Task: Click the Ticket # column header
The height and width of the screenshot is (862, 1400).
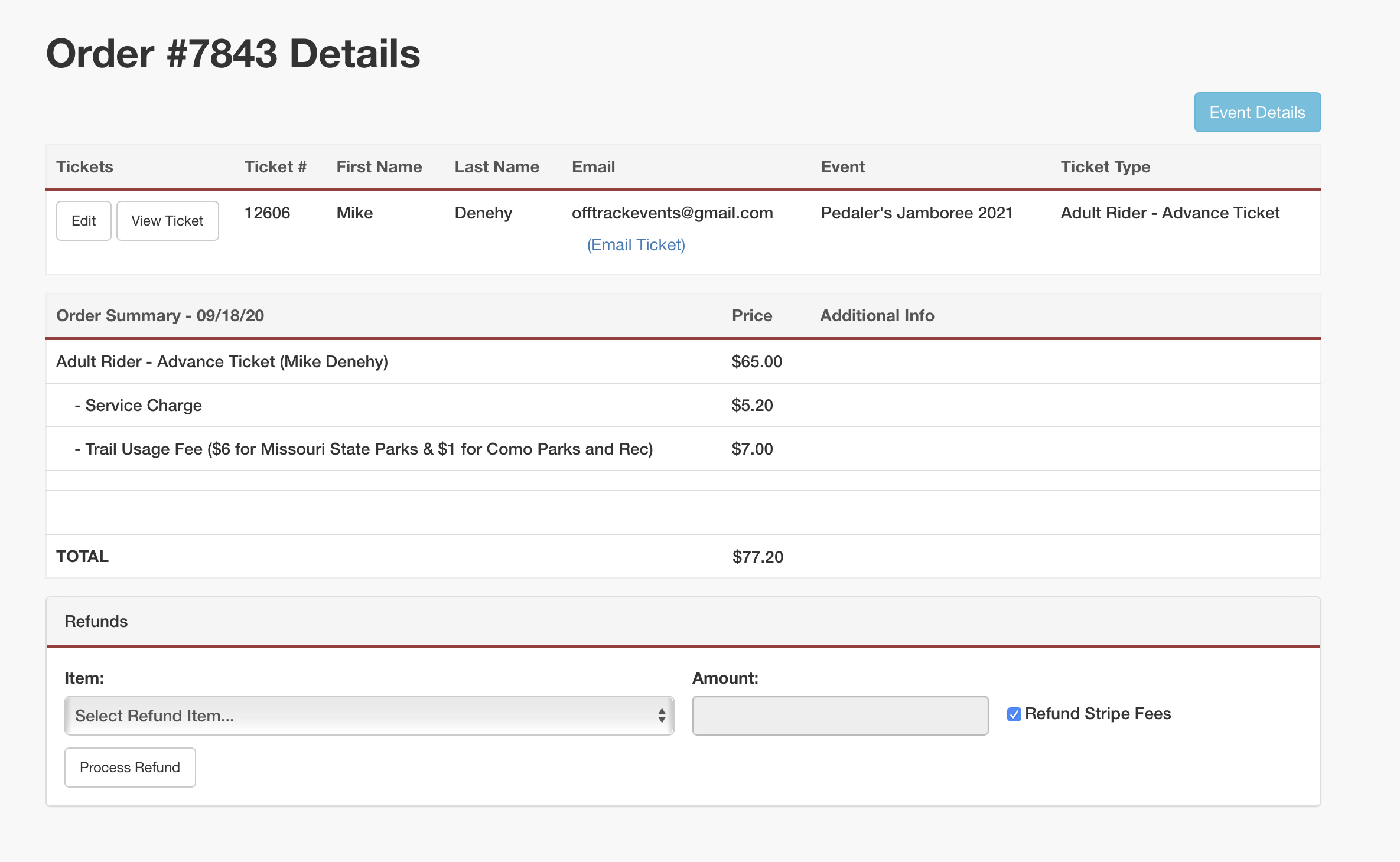Action: [275, 166]
